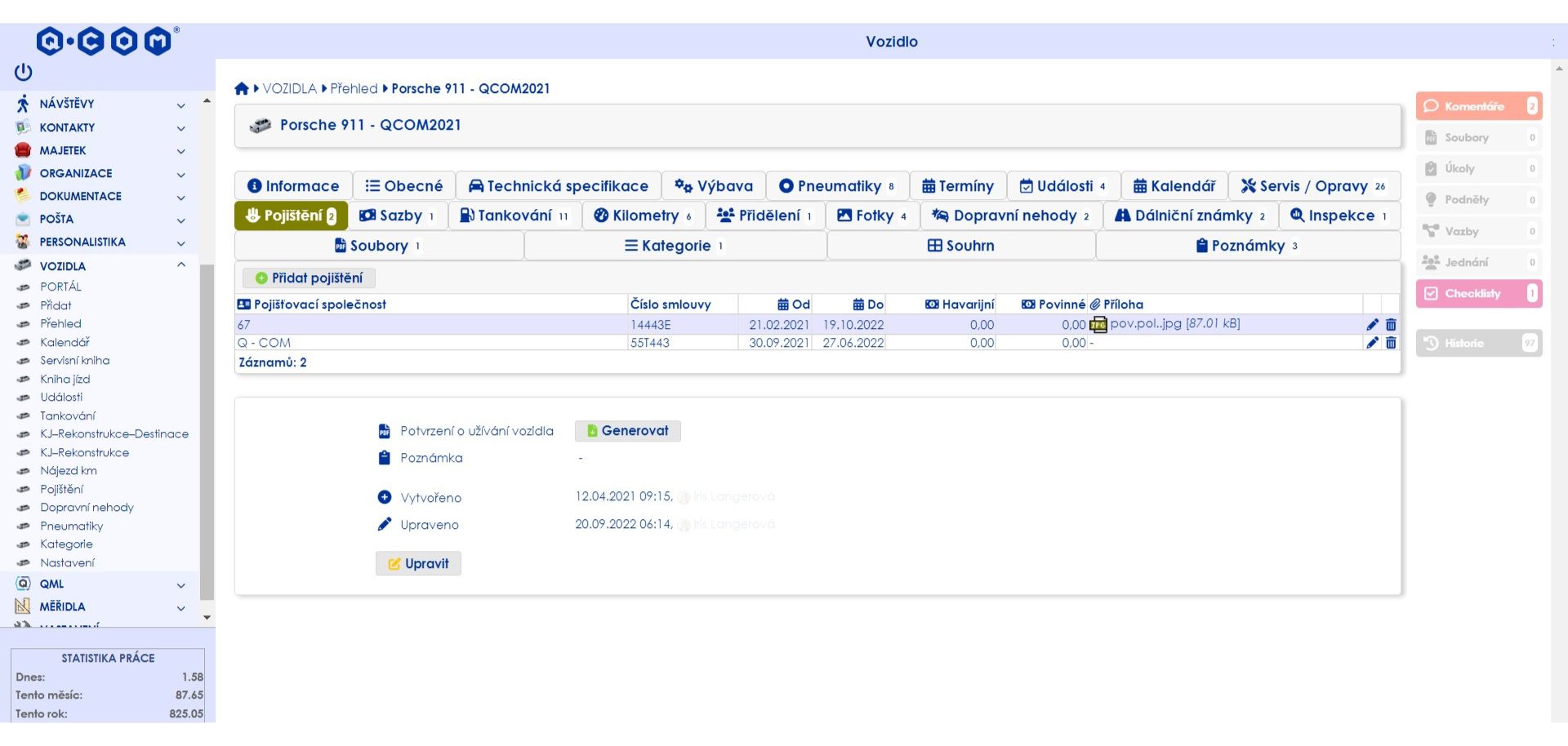Image resolution: width=1568 pixels, height=746 pixels.
Task: Edit the Q - COM insurance row
Action: tap(1372, 343)
